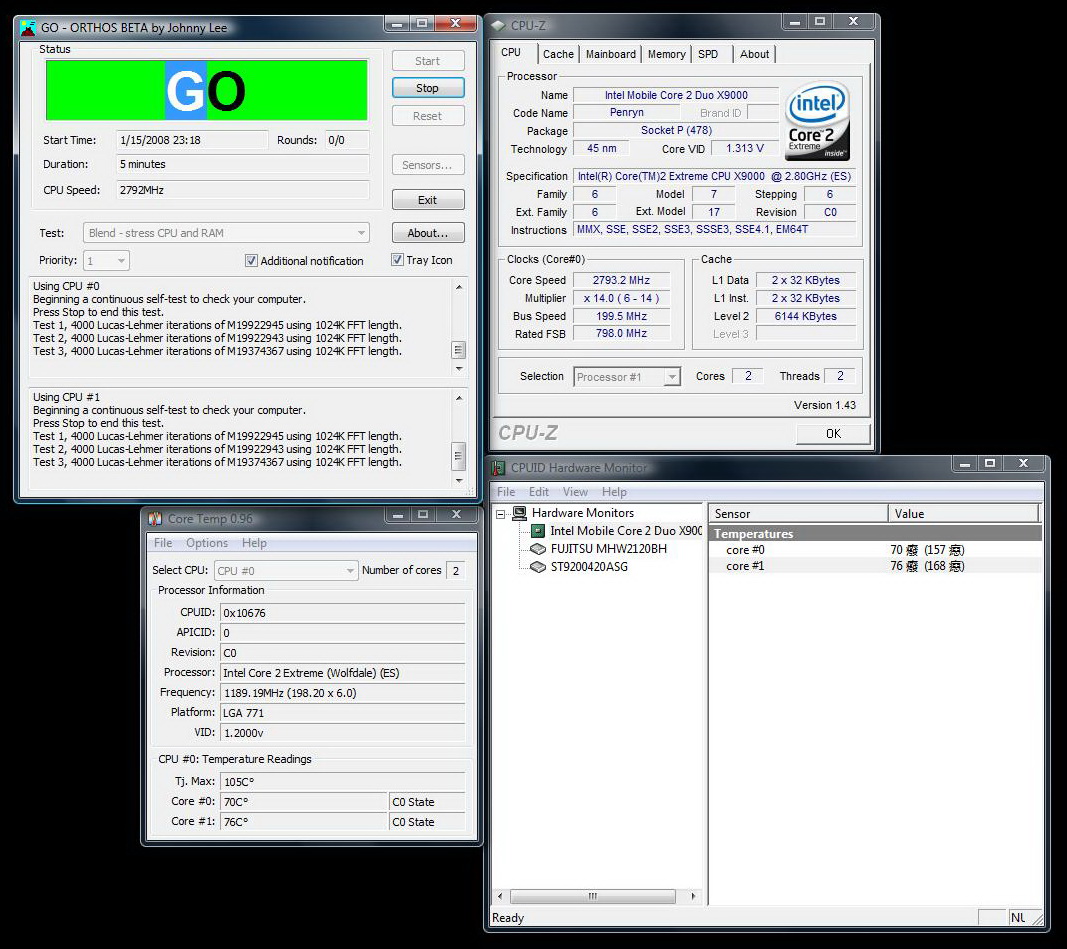Open the Priority dropdown in ORTHOS
1067x949 pixels.
coord(106,260)
